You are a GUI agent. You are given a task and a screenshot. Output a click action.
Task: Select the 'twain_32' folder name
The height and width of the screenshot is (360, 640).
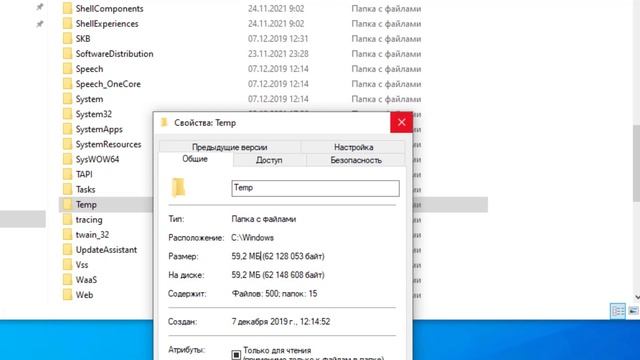click(92, 235)
